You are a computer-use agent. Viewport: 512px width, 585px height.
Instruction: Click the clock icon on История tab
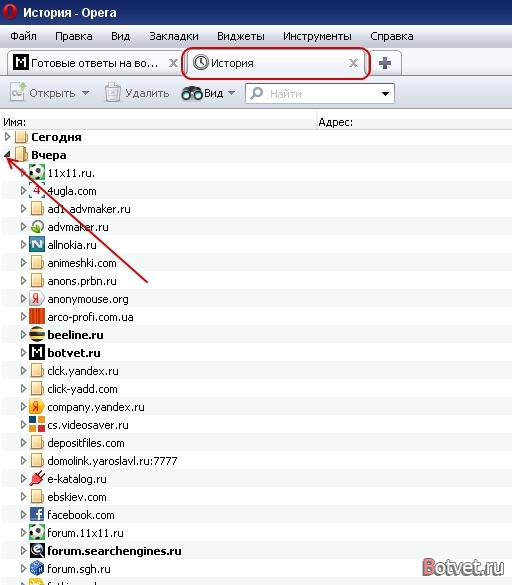pos(201,62)
